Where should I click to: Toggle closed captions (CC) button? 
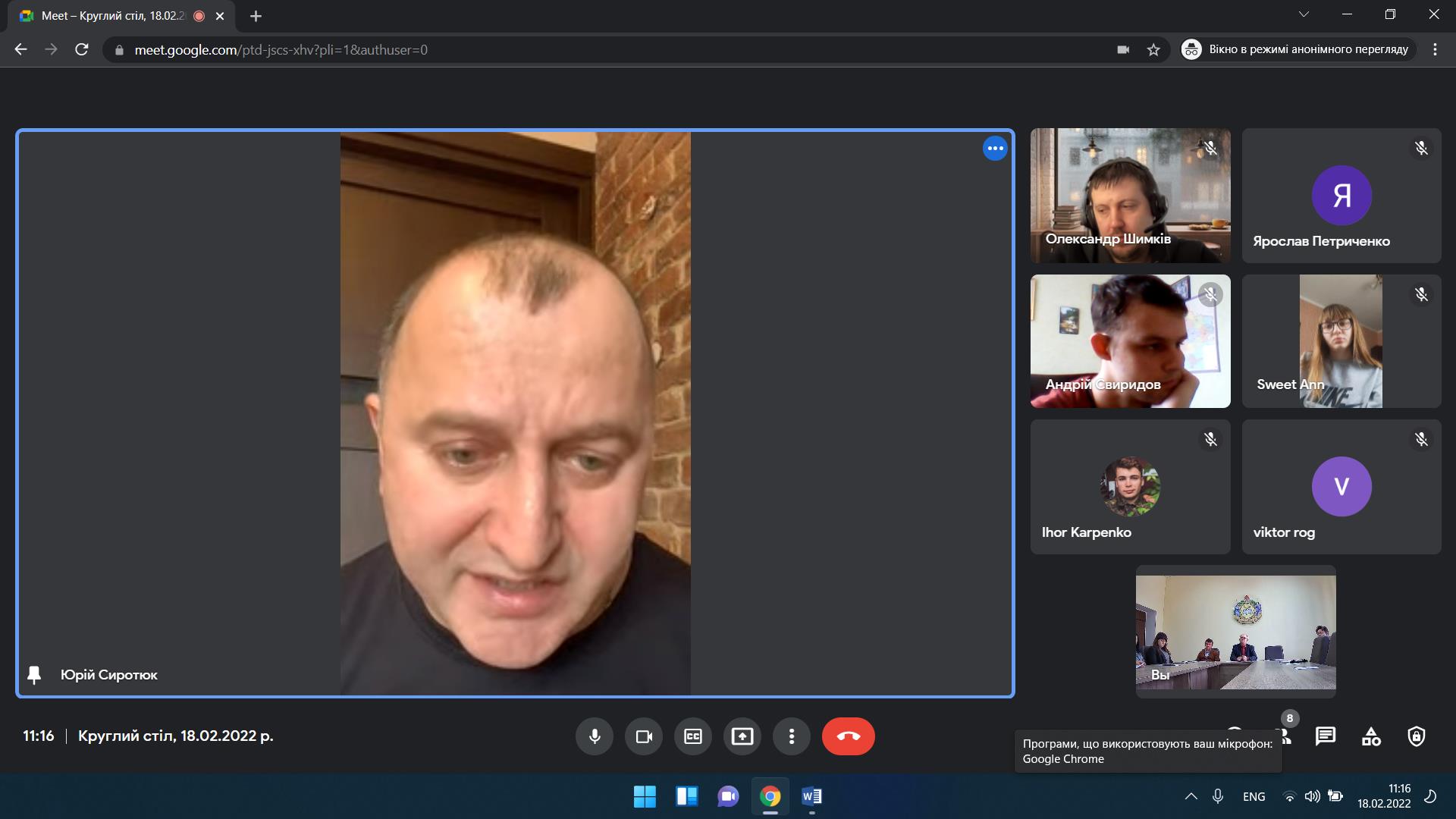[x=693, y=736]
